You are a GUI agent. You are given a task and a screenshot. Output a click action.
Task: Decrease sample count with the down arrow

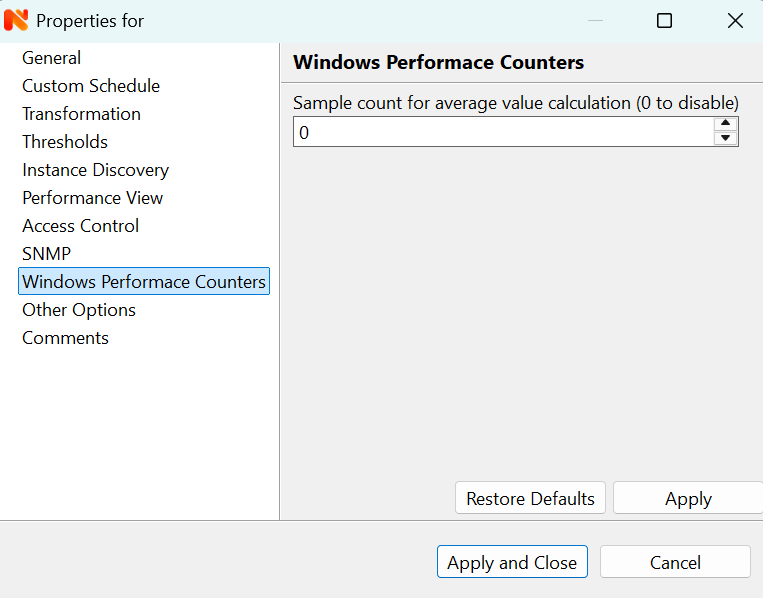pyautogui.click(x=725, y=138)
